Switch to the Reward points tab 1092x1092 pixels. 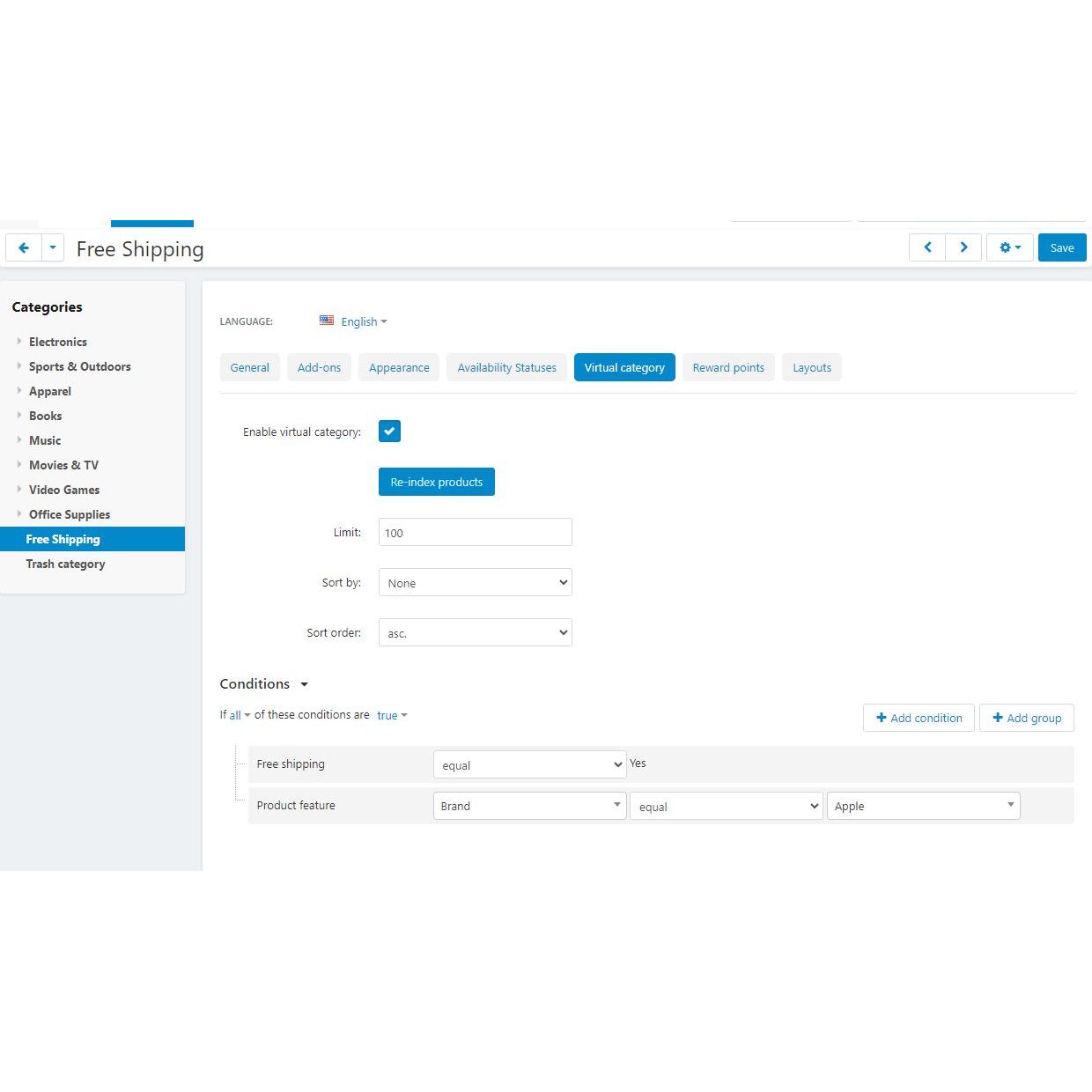pos(728,368)
